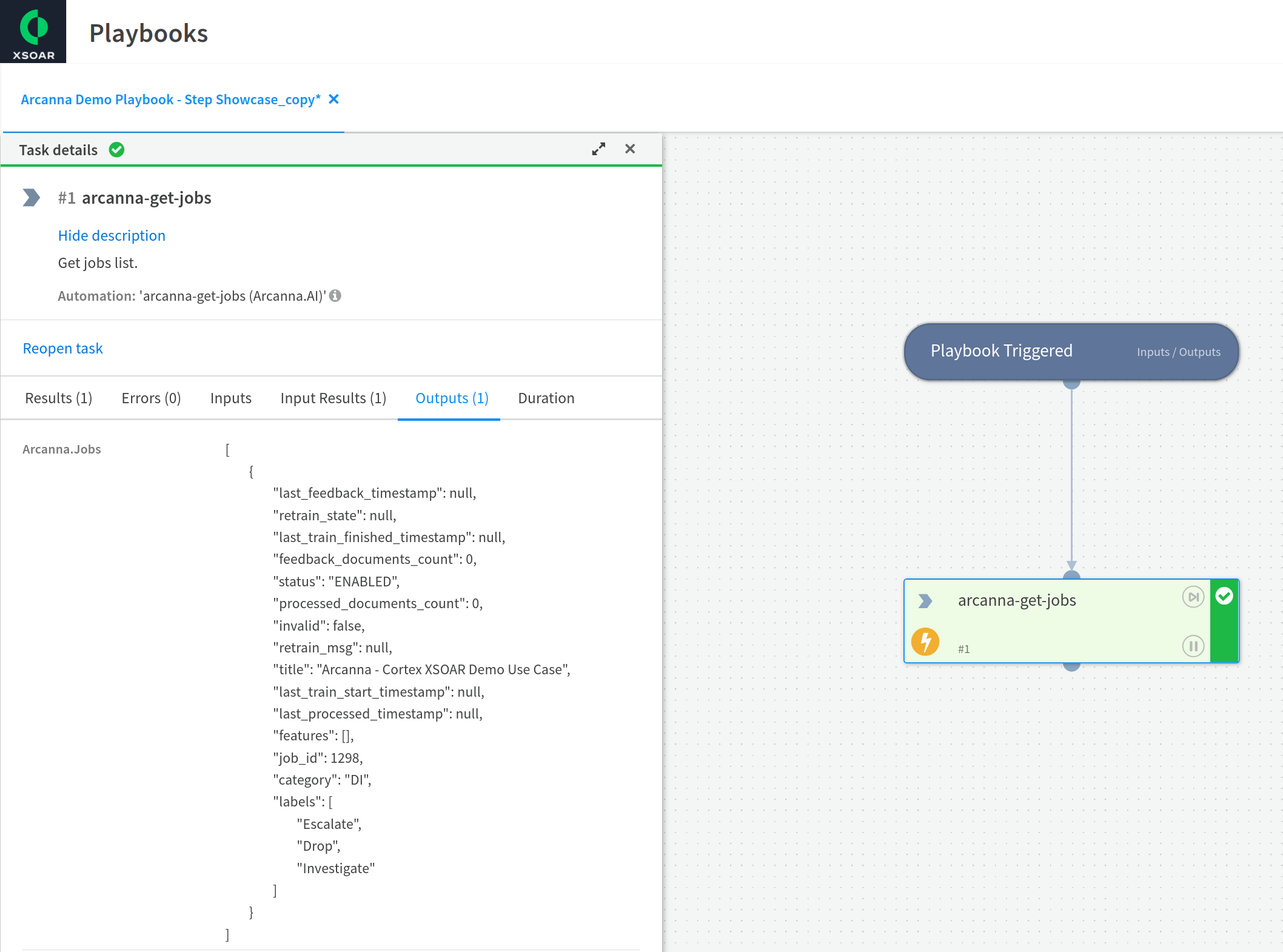Click the "processed_documents_count": 0 line

(x=378, y=603)
